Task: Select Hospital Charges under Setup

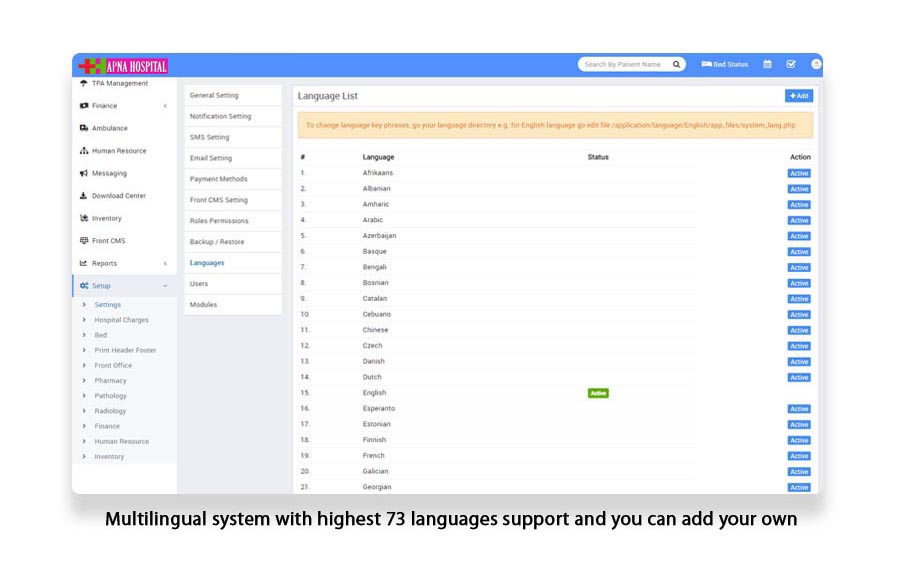Action: click(121, 320)
